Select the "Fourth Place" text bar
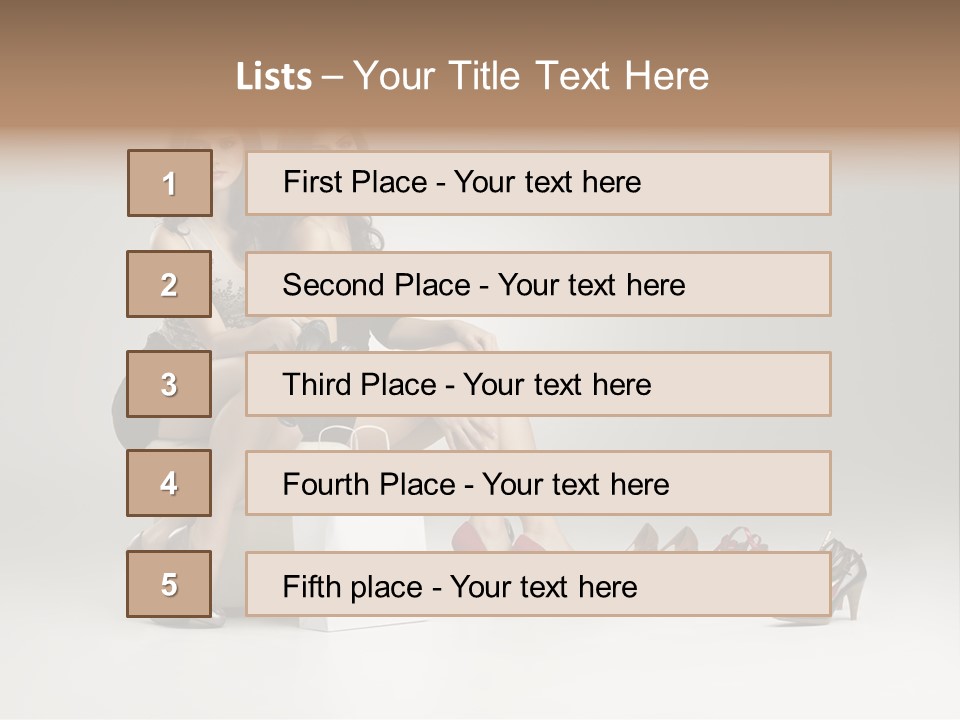This screenshot has width=960, height=720. (538, 483)
